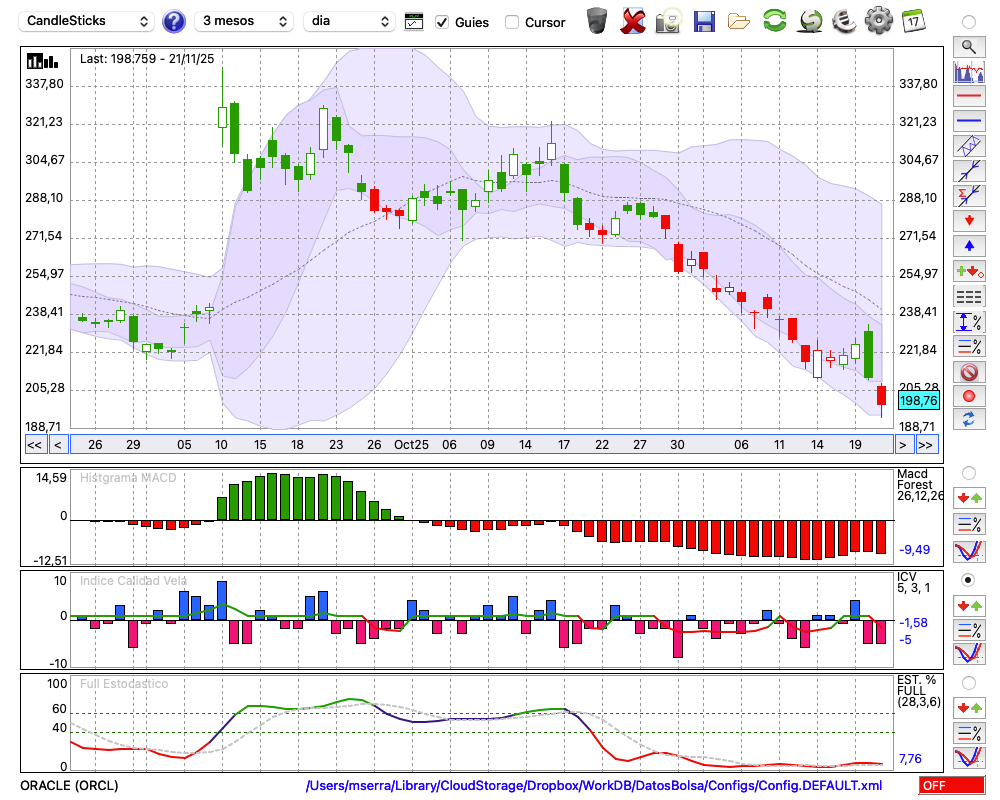
Task: Click the red OFF button
Action: 951,786
